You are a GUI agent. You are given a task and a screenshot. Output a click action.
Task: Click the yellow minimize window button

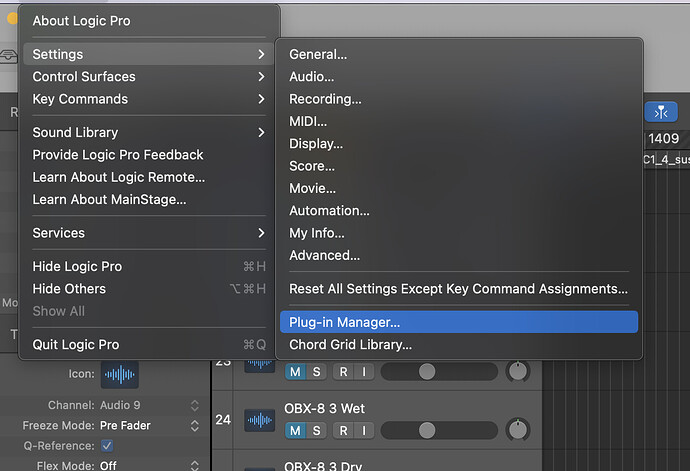[12, 18]
